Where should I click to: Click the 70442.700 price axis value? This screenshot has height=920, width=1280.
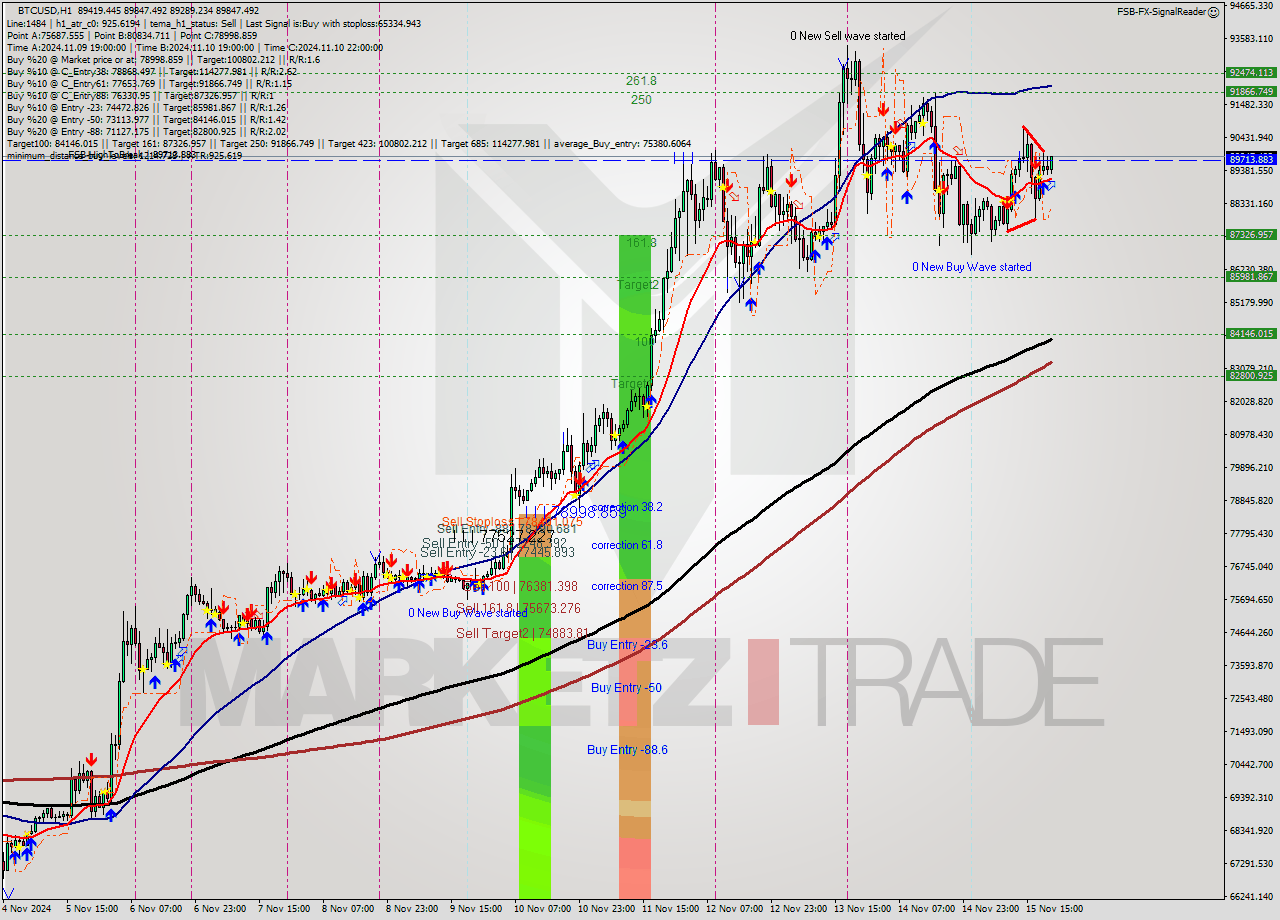point(1251,764)
